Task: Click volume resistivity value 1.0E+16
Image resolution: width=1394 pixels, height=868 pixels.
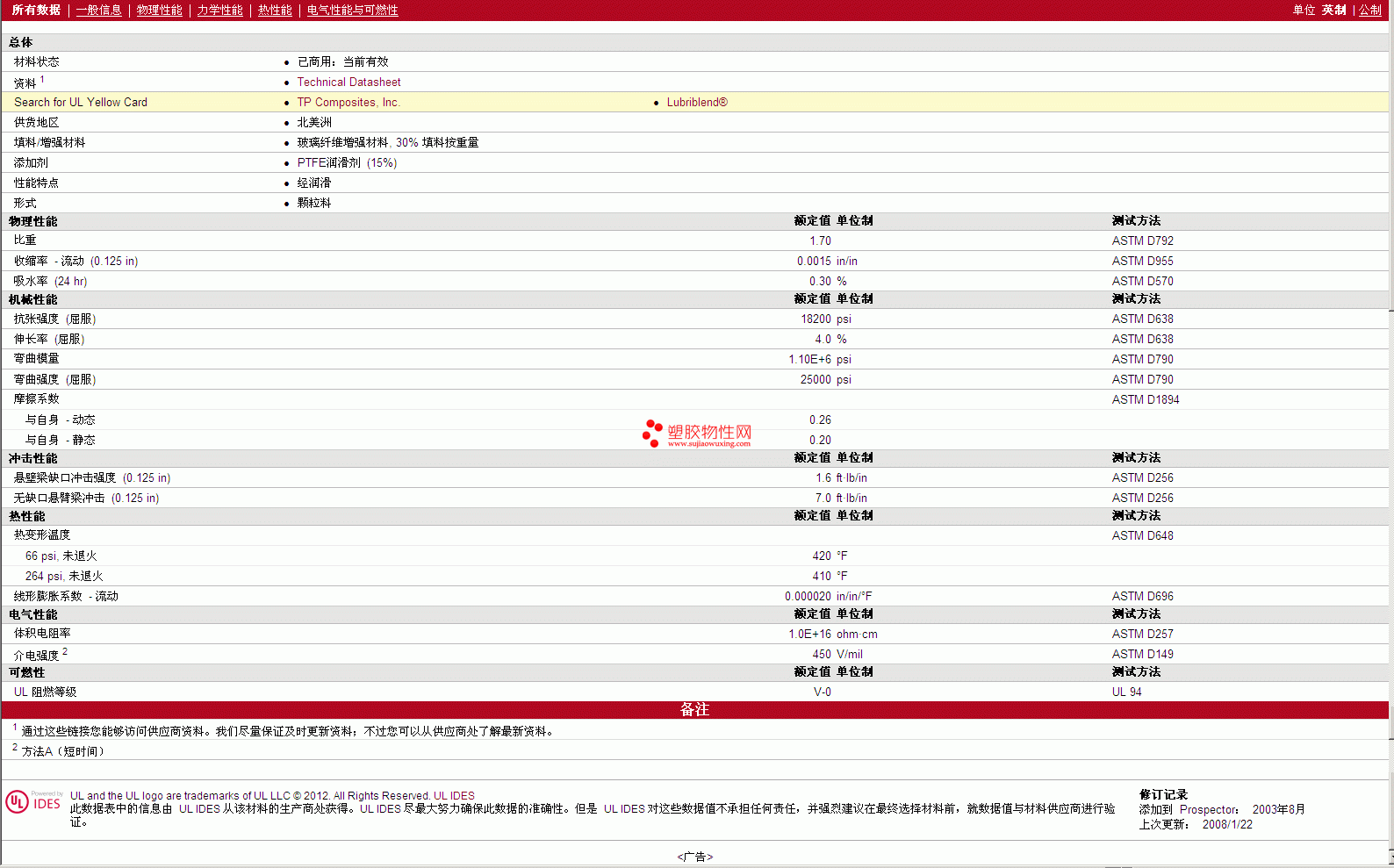Action: [x=809, y=634]
